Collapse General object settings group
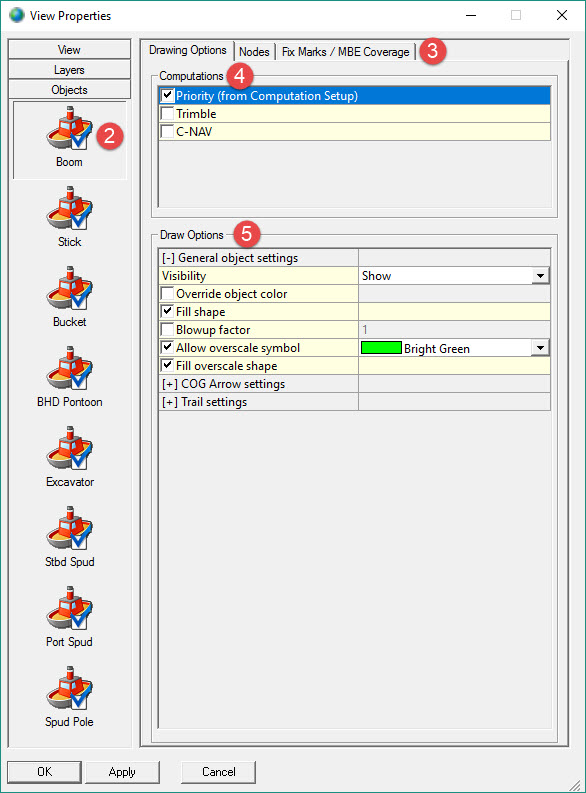Screen dimensions: 586x793 [x=168, y=258]
